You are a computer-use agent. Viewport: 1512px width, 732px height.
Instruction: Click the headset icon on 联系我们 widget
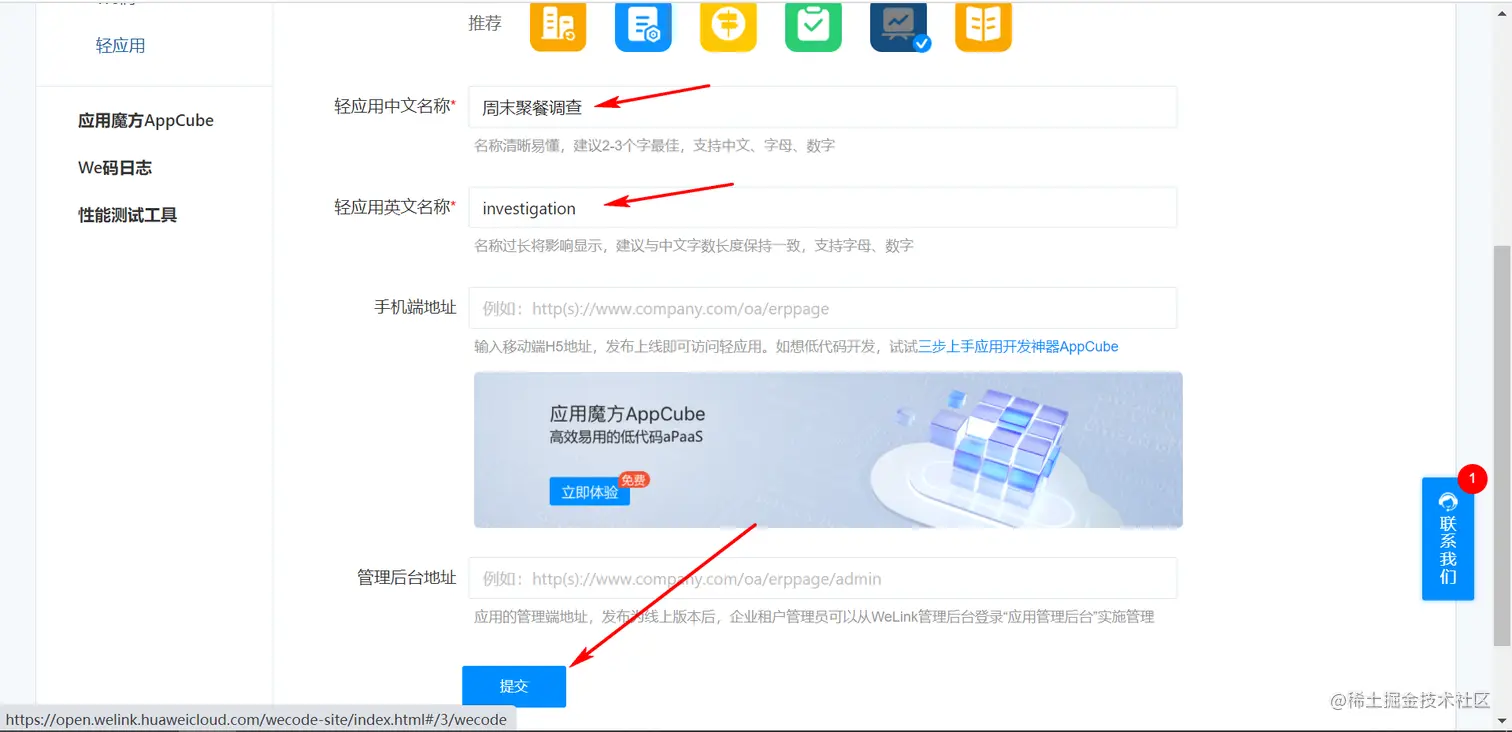click(x=1448, y=502)
